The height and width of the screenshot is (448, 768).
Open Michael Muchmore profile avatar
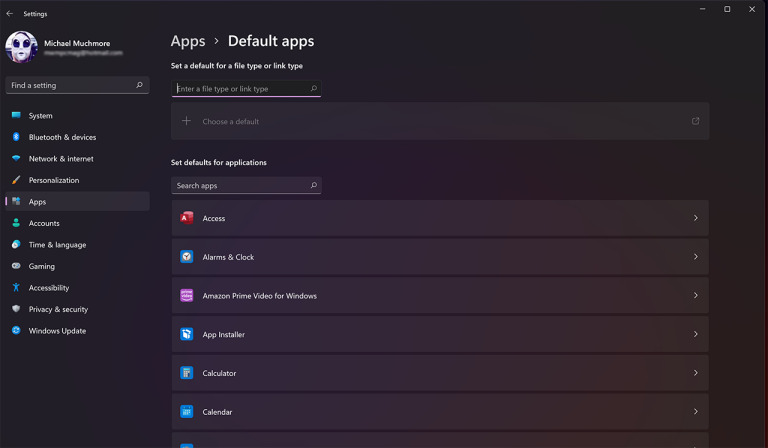coord(22,47)
